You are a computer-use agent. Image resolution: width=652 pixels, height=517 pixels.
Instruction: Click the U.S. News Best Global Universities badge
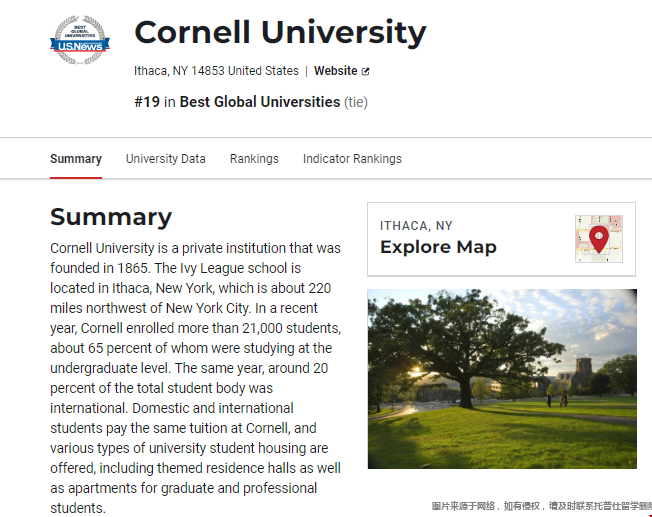tap(80, 40)
